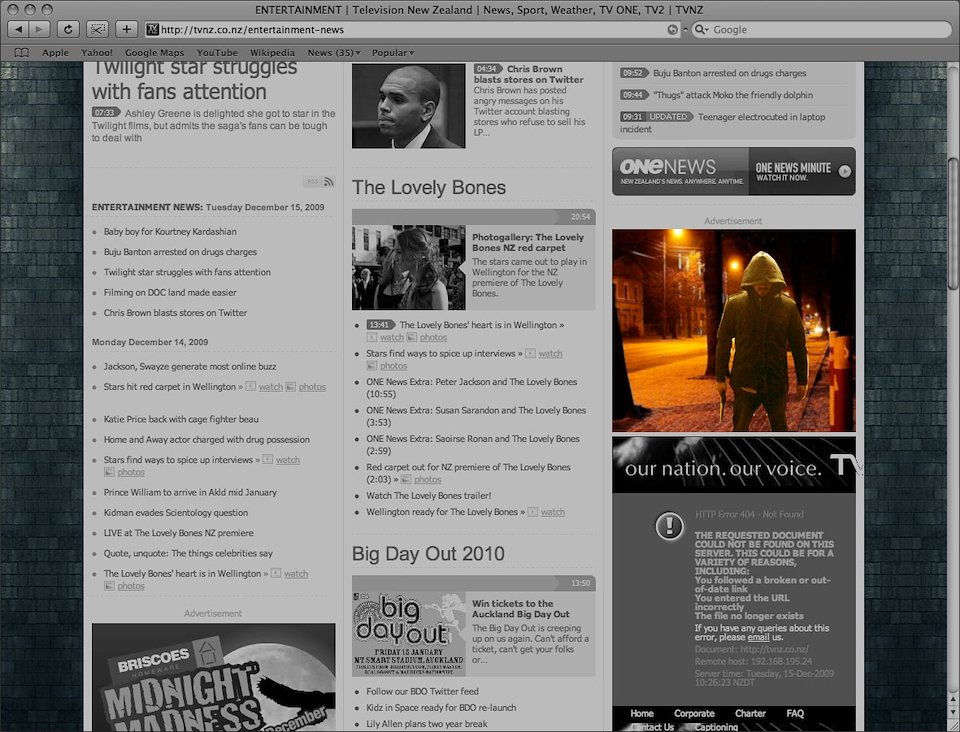
Task: Click the vertical page scrollbar thumb
Action: click(953, 223)
